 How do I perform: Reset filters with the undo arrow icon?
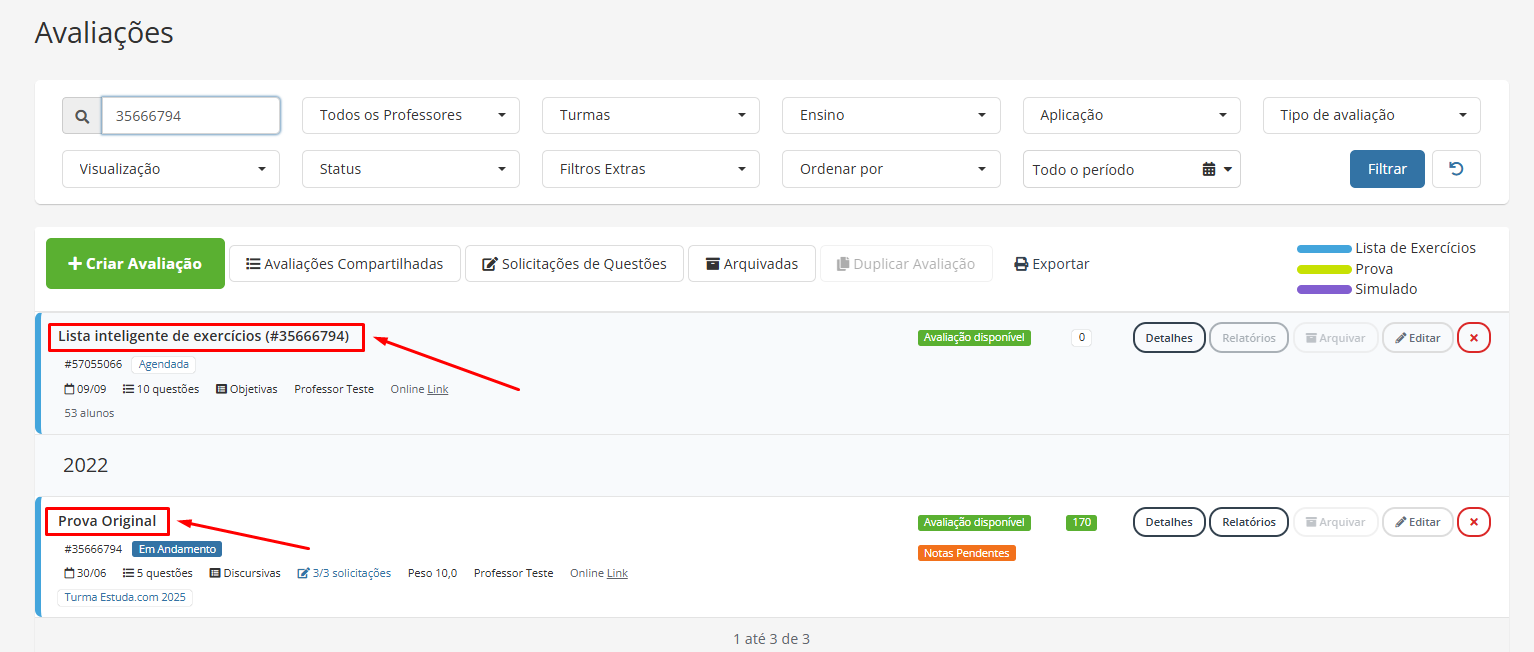pyautogui.click(x=1456, y=169)
